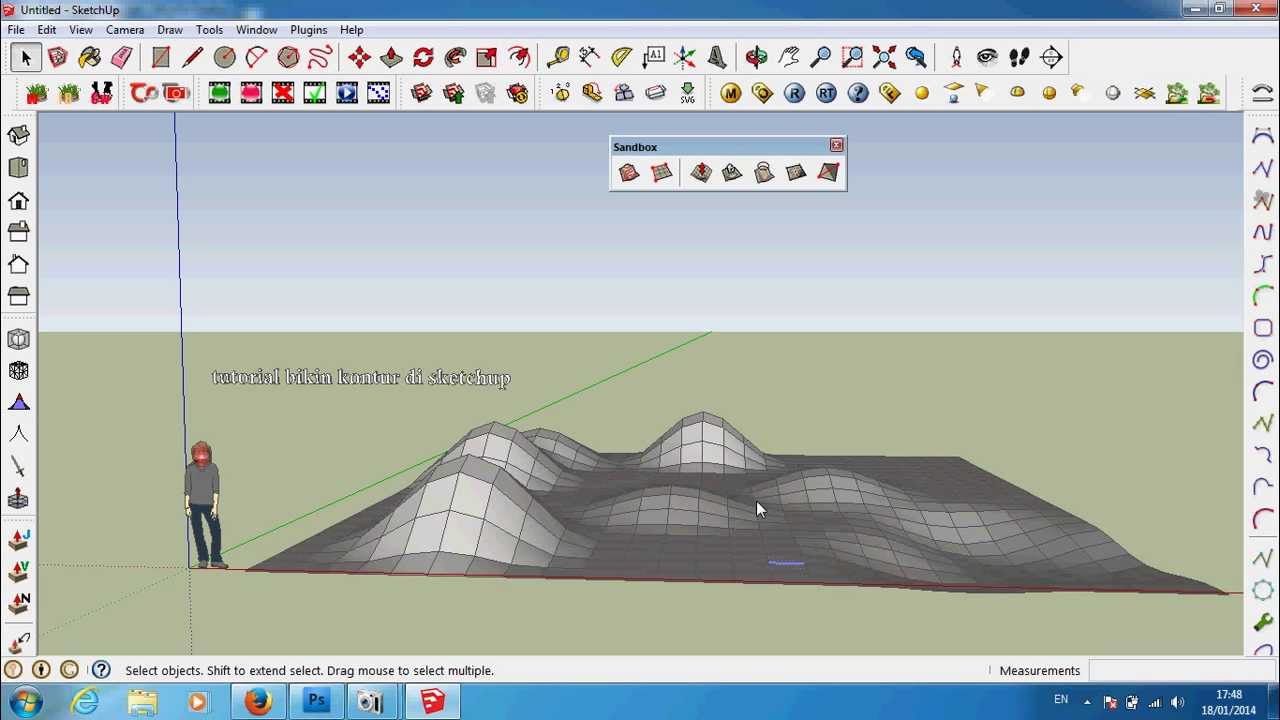Screen dimensions: 1280x720
Task: Click the blue RT plugin button
Action: (826, 94)
